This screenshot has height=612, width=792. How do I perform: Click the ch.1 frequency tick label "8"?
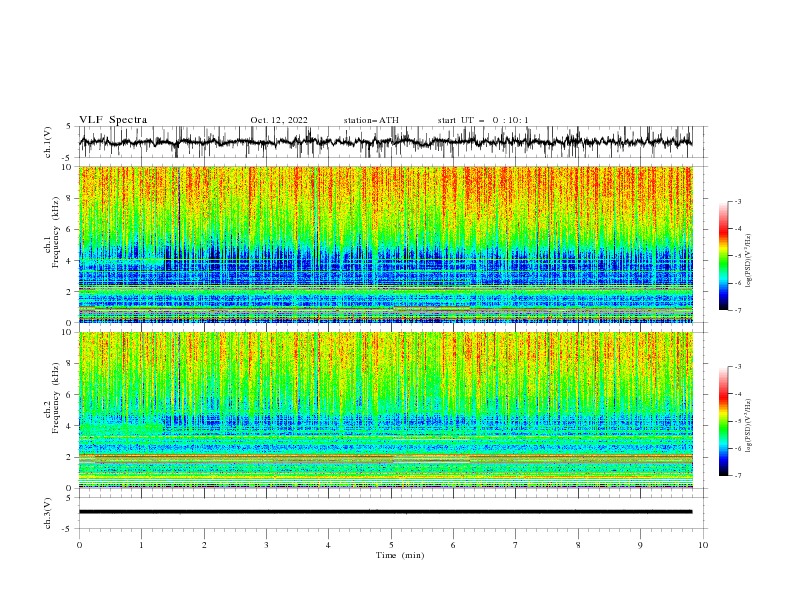[70, 198]
